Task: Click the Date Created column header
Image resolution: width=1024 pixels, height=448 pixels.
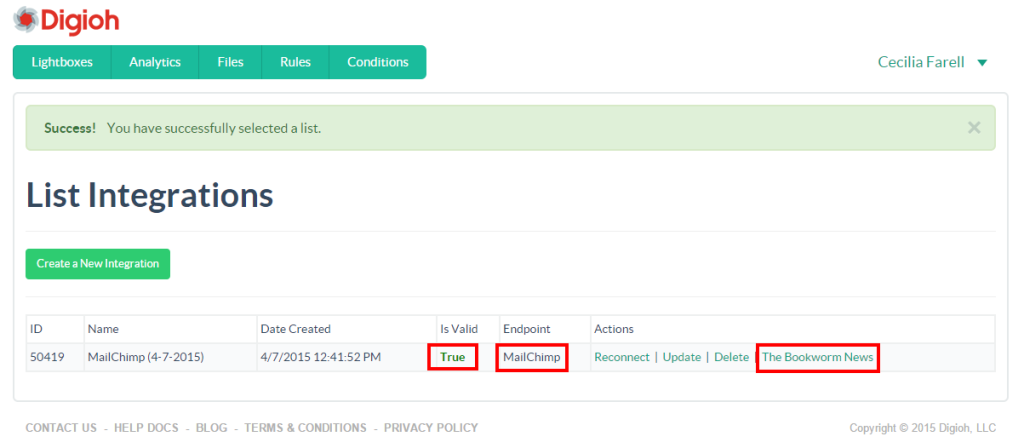Action: pos(295,329)
